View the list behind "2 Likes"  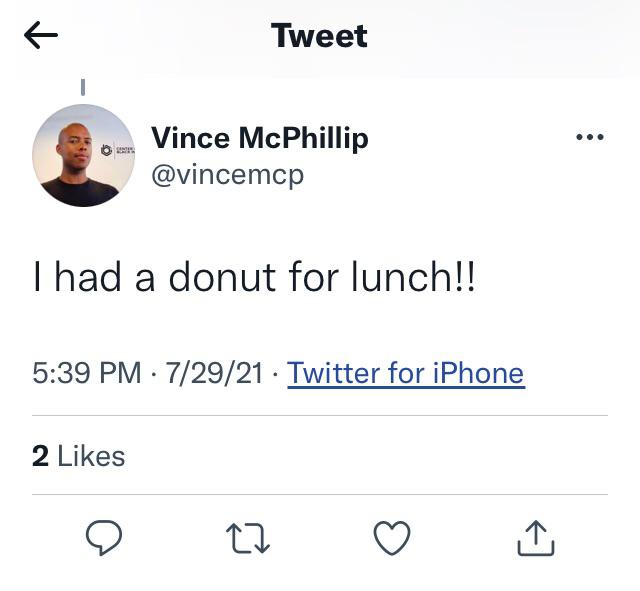point(79,457)
